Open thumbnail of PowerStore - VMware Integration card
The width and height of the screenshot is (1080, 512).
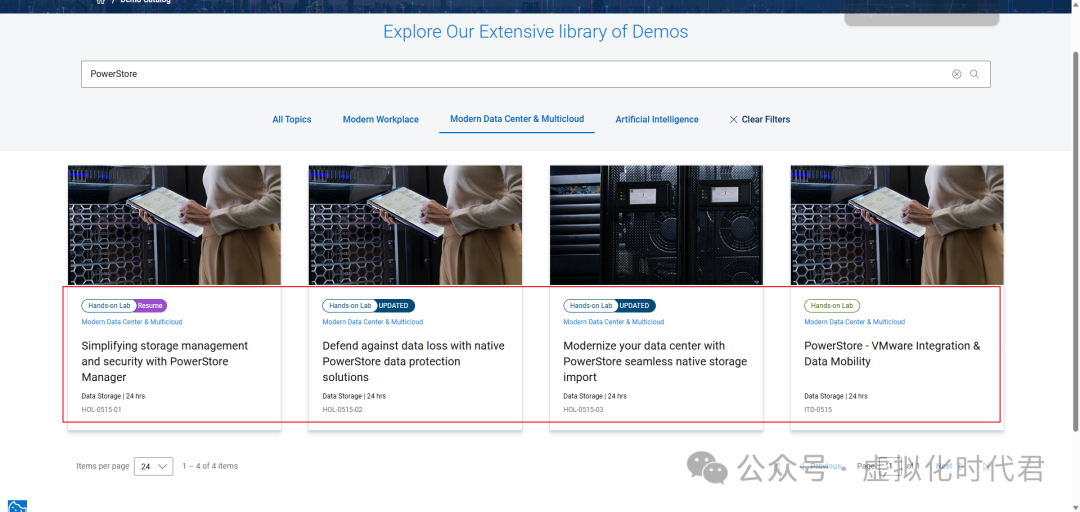[x=897, y=225]
